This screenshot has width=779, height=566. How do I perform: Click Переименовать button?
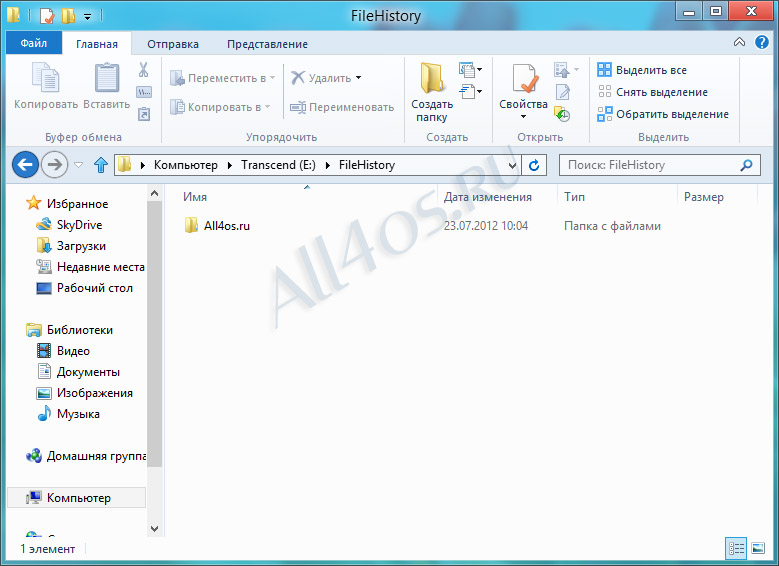pyautogui.click(x=342, y=107)
